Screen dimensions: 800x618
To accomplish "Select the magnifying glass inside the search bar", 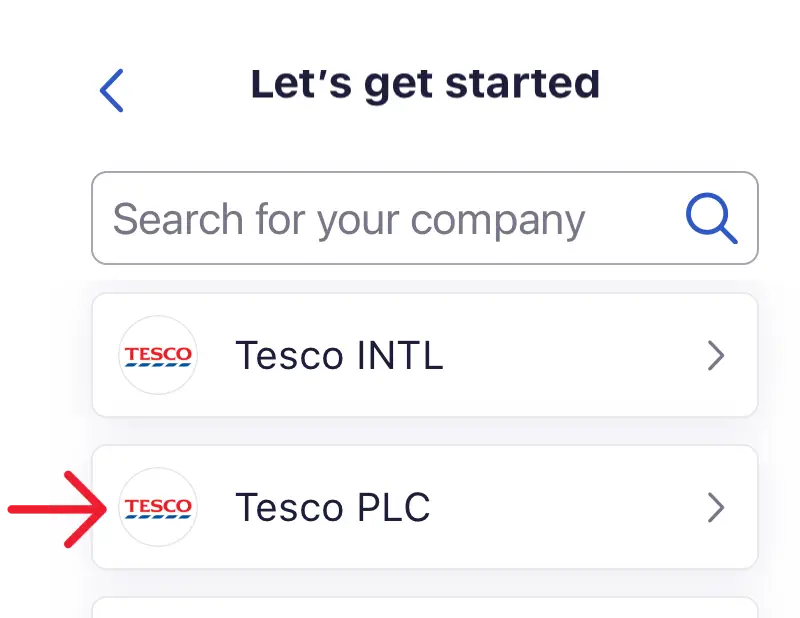I will [x=712, y=218].
